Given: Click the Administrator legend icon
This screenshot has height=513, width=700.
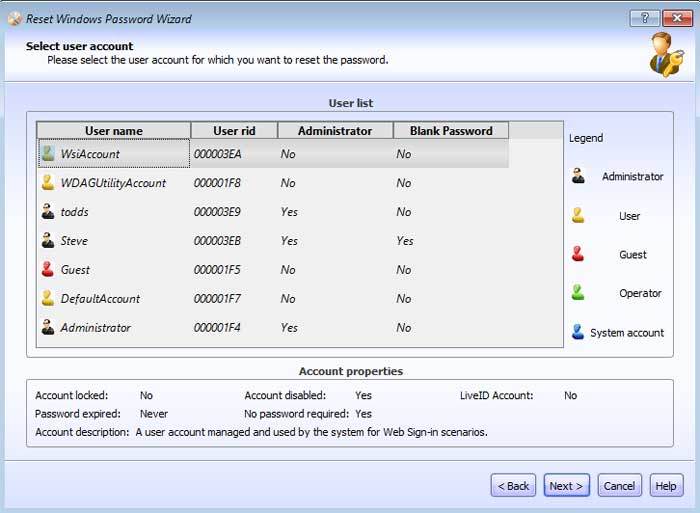Looking at the screenshot, I should [578, 176].
